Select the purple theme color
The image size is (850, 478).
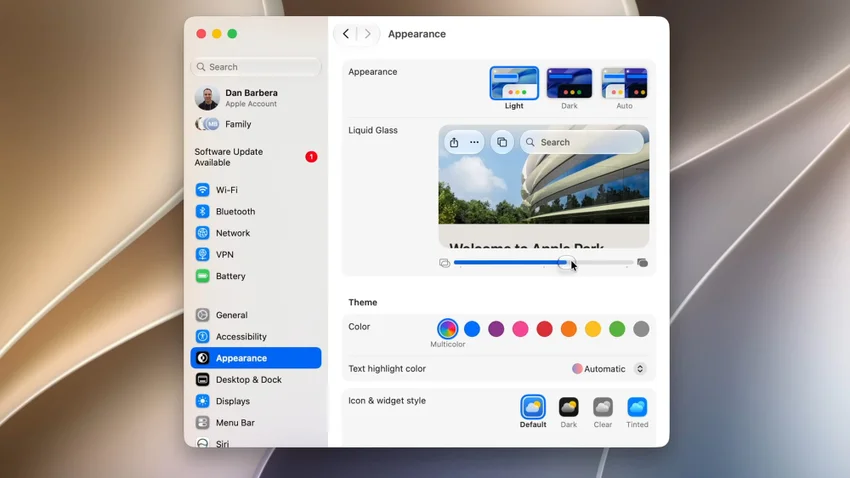click(x=496, y=328)
